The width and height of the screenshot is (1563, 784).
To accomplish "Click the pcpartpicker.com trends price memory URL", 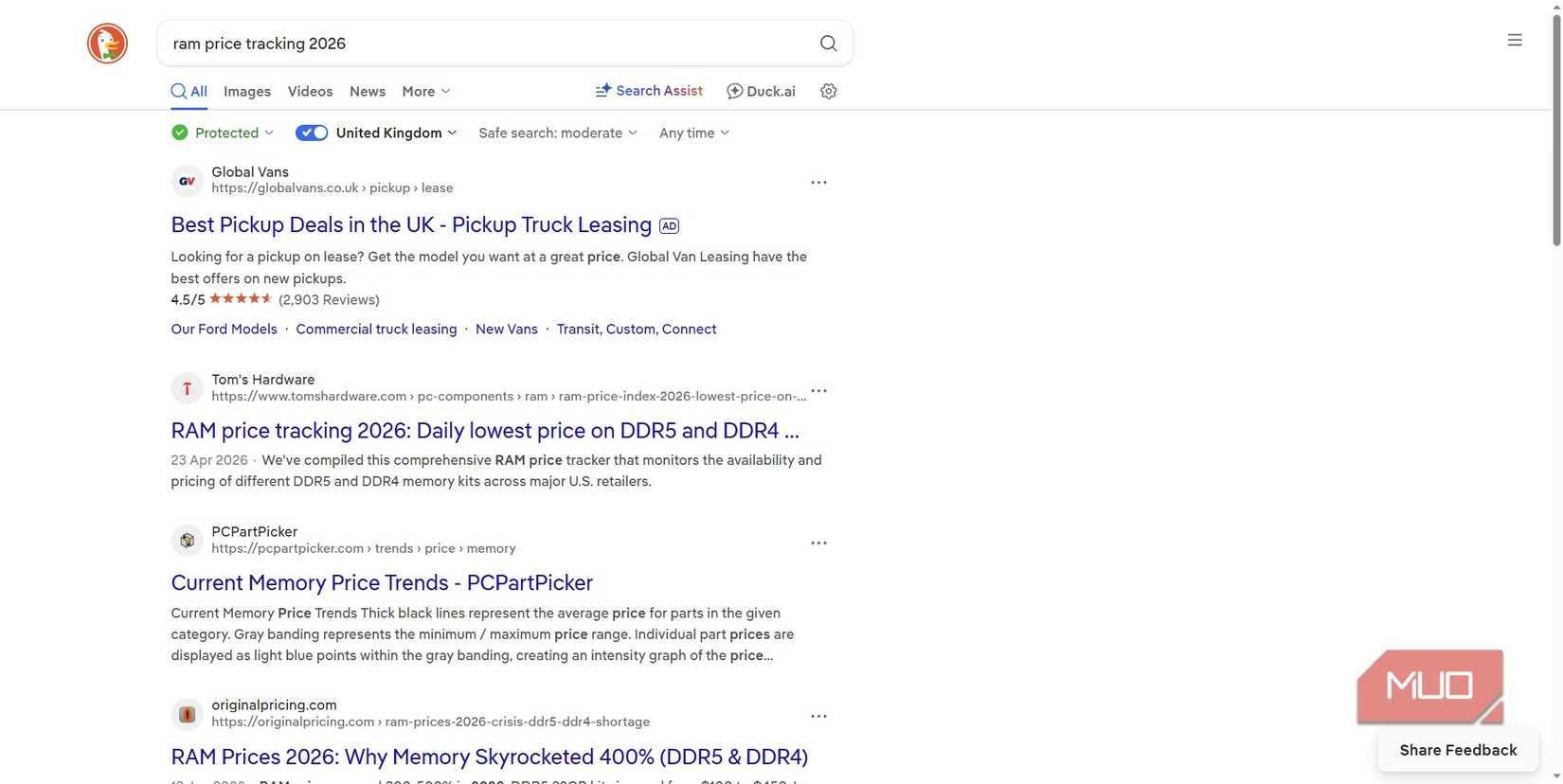I will point(364,548).
